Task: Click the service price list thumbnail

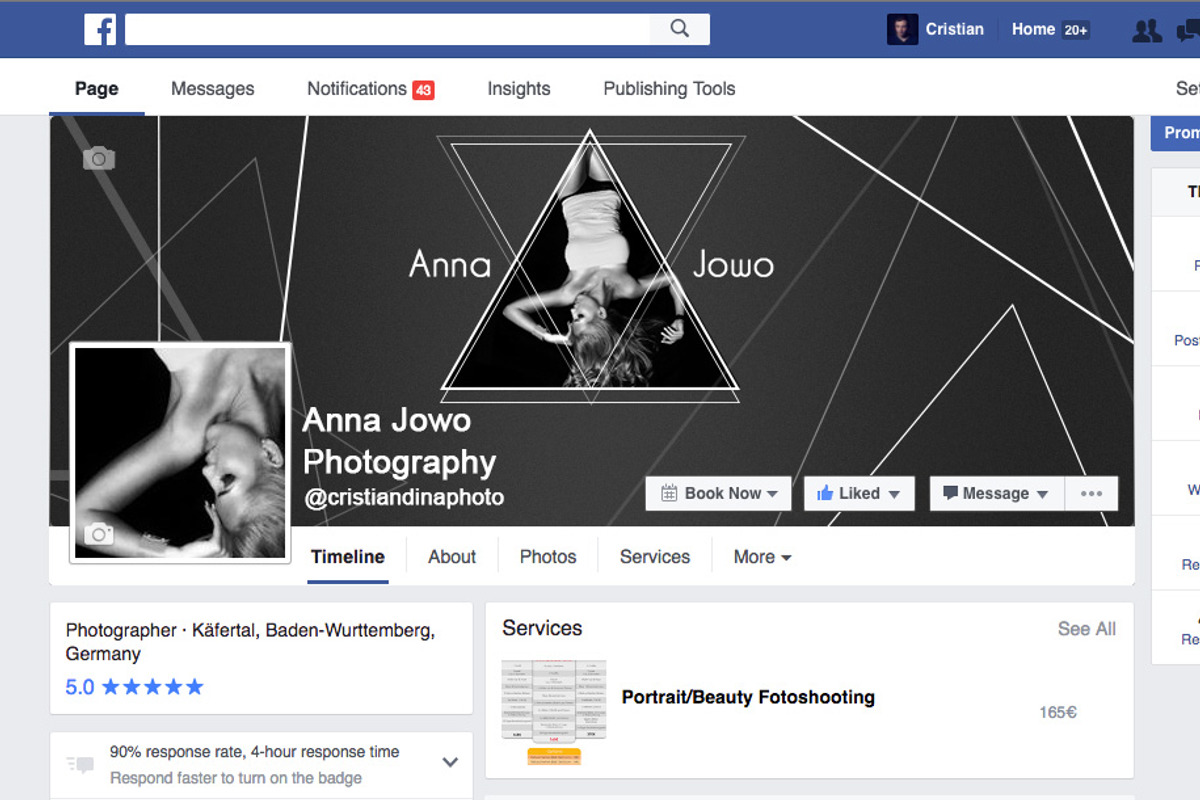Action: pyautogui.click(x=554, y=712)
